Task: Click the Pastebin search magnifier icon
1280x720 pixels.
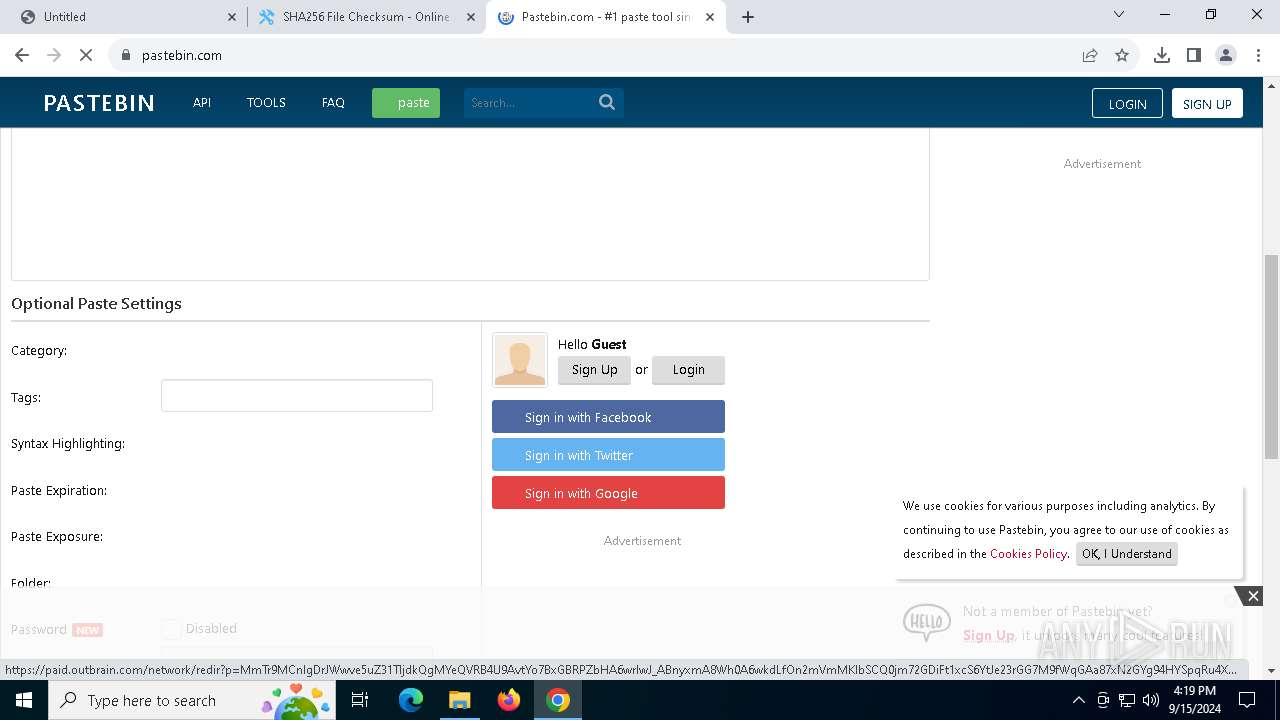Action: coord(607,102)
